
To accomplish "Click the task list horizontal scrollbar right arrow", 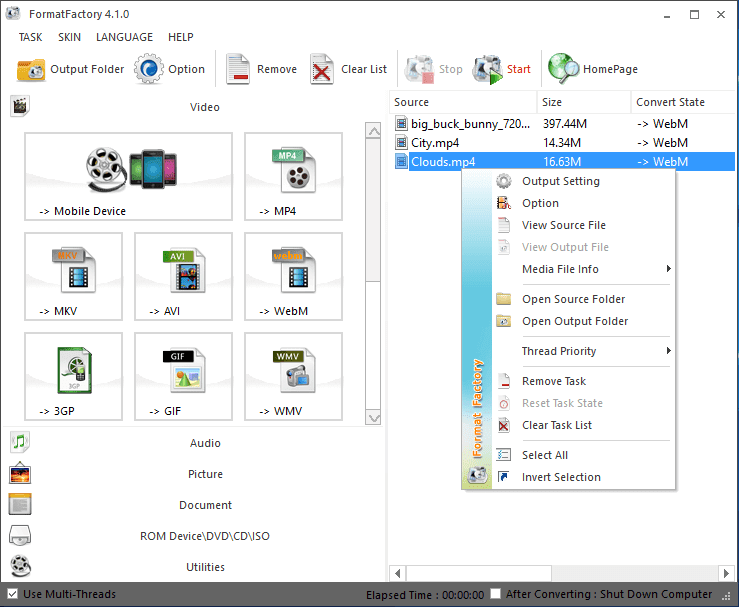I will 726,573.
